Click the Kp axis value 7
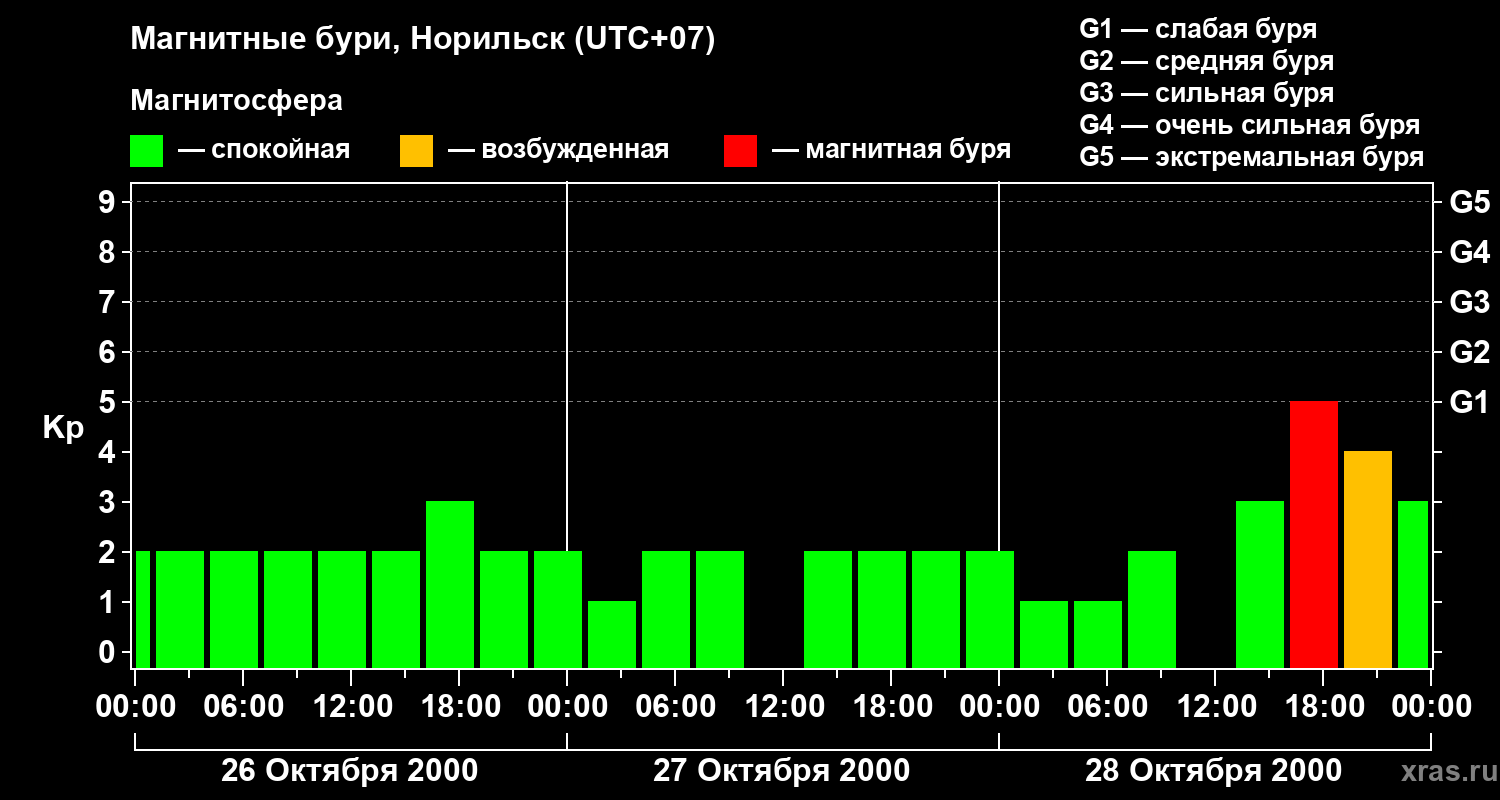 tap(109, 302)
